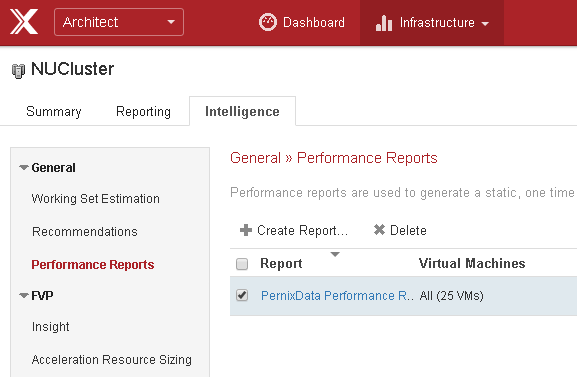Go to the Dashboard menu
The height and width of the screenshot is (377, 577).
(302, 22)
